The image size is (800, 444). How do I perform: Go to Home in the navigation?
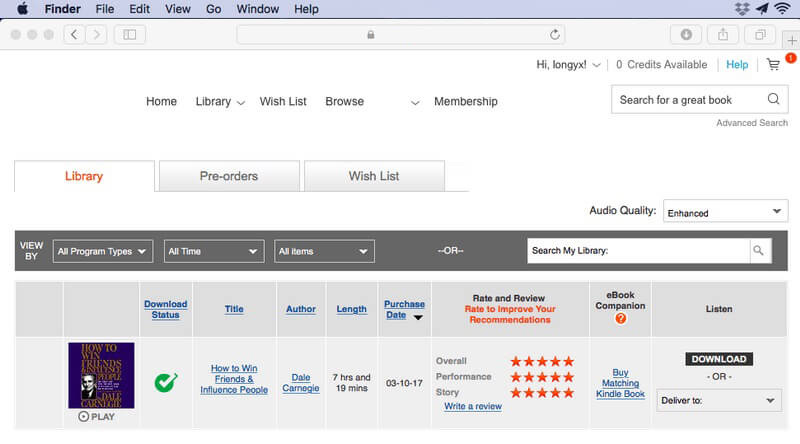(161, 102)
